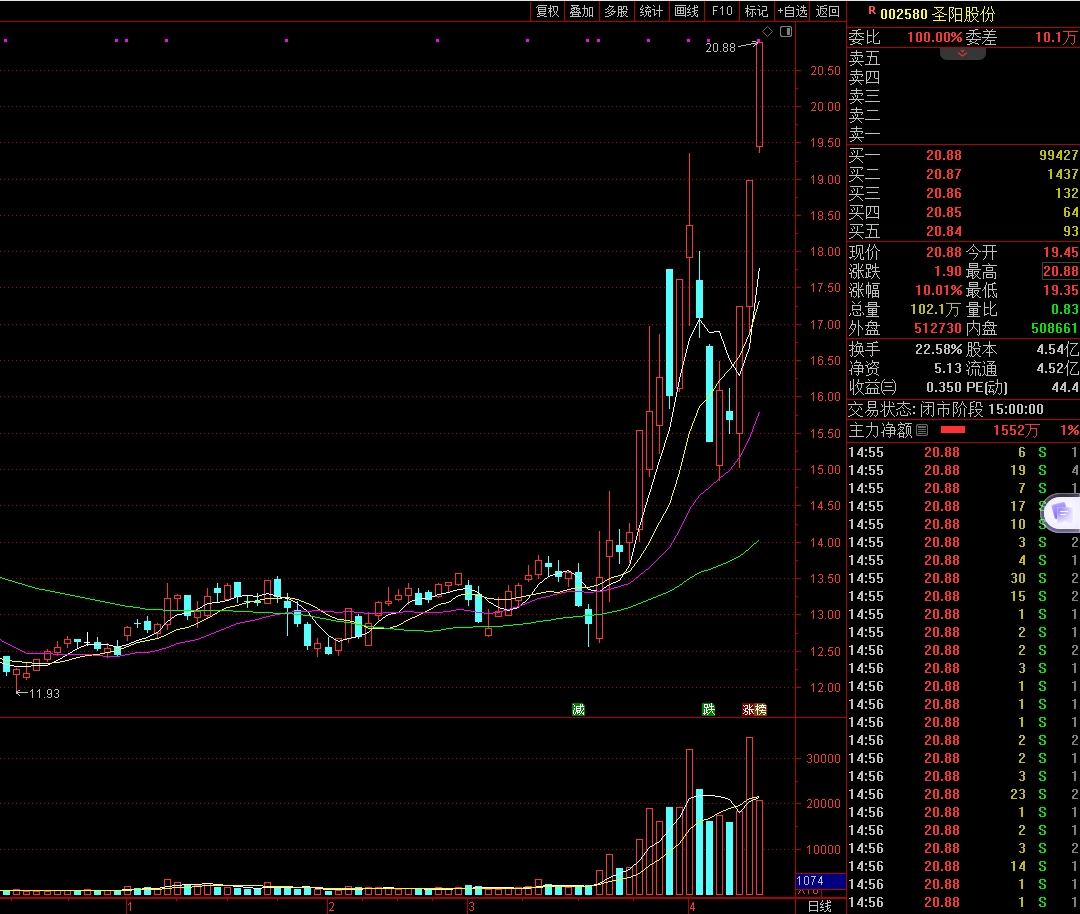The image size is (1080, 914).
Task: Click the blue 1074 volume scale box
Action: click(x=810, y=881)
